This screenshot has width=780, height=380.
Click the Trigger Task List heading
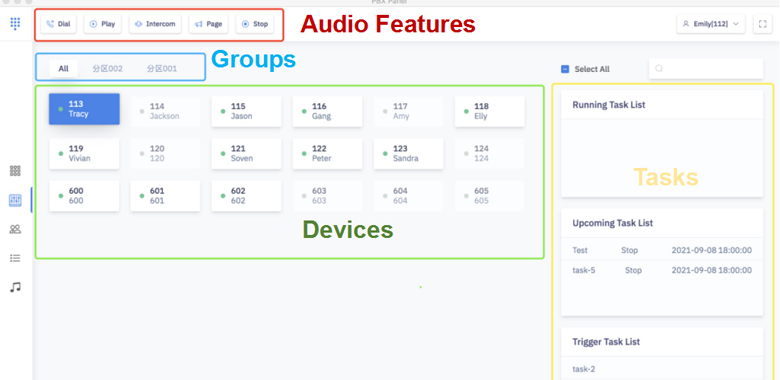606,342
